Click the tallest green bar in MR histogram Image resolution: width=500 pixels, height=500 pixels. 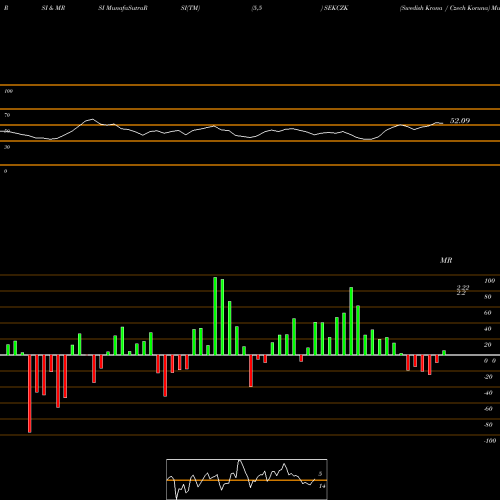215,316
